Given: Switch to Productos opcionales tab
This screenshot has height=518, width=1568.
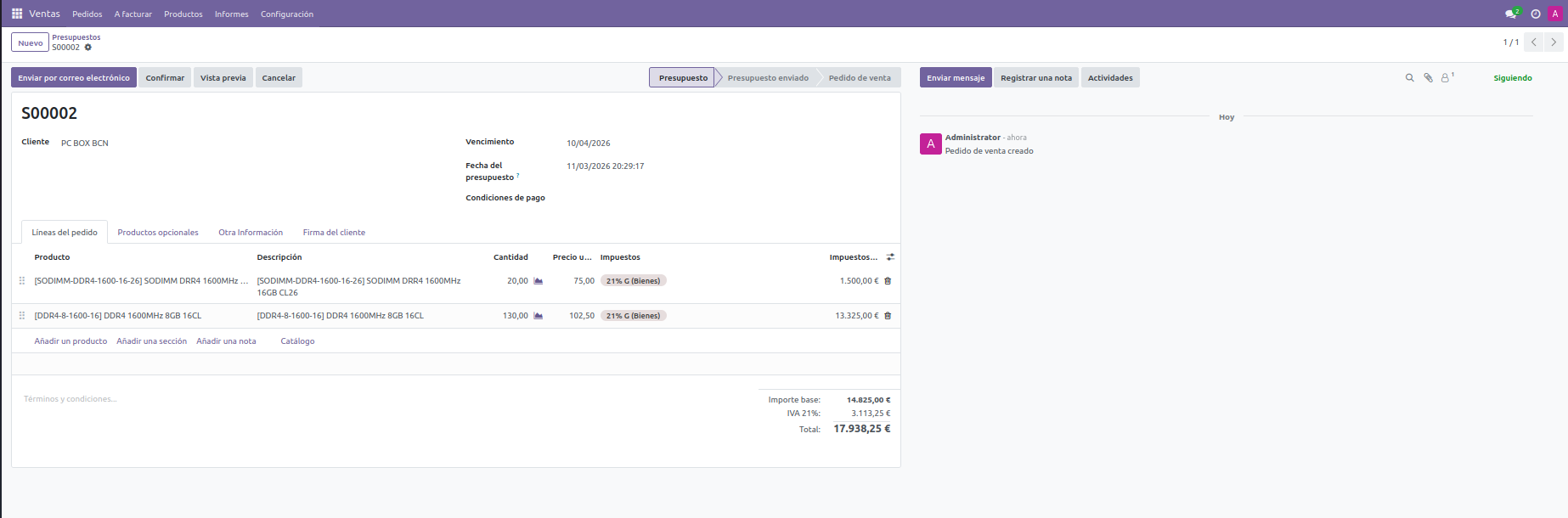Looking at the screenshot, I should pyautogui.click(x=158, y=233).
